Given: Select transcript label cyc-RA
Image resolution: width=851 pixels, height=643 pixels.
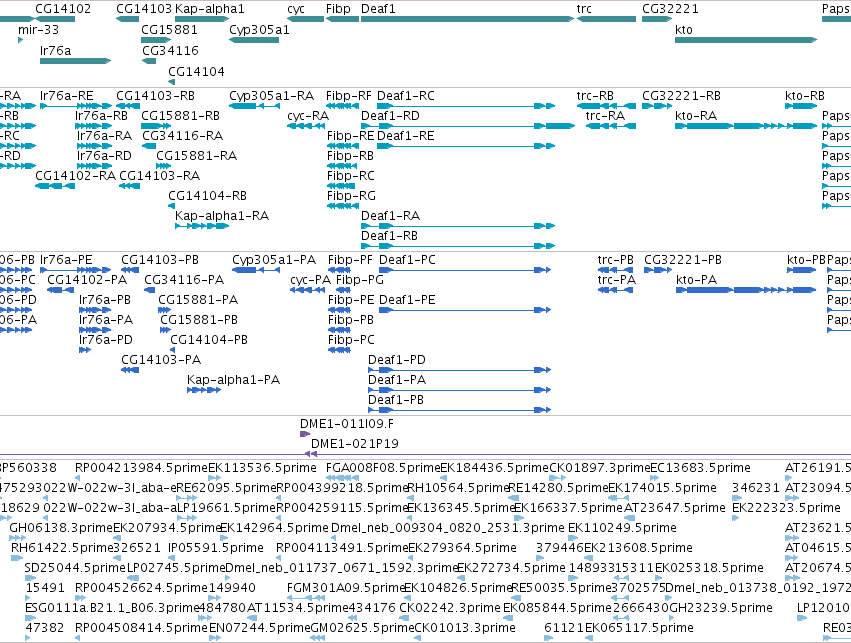Looking at the screenshot, I should coord(308,116).
